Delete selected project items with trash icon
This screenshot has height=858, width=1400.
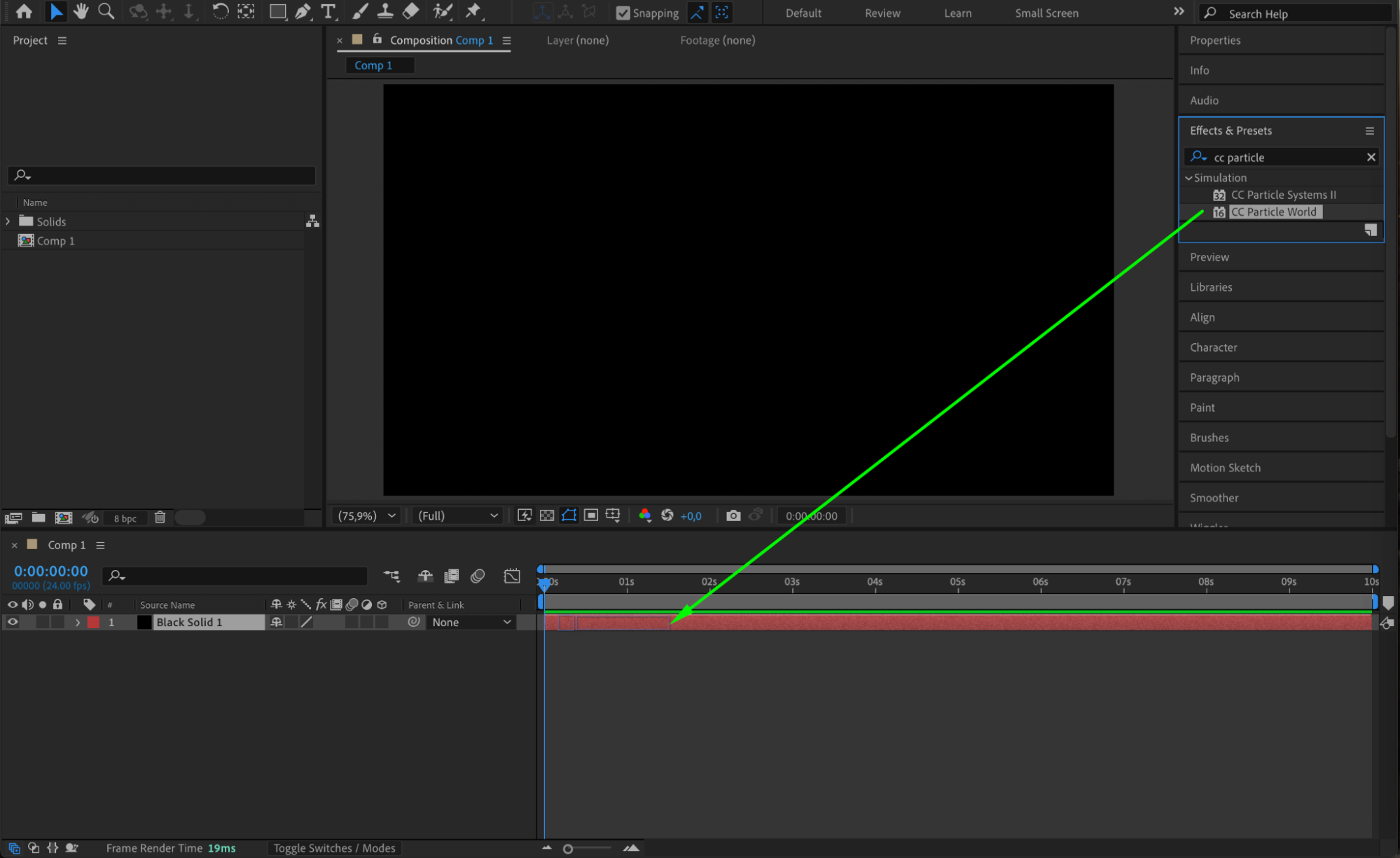click(x=160, y=518)
